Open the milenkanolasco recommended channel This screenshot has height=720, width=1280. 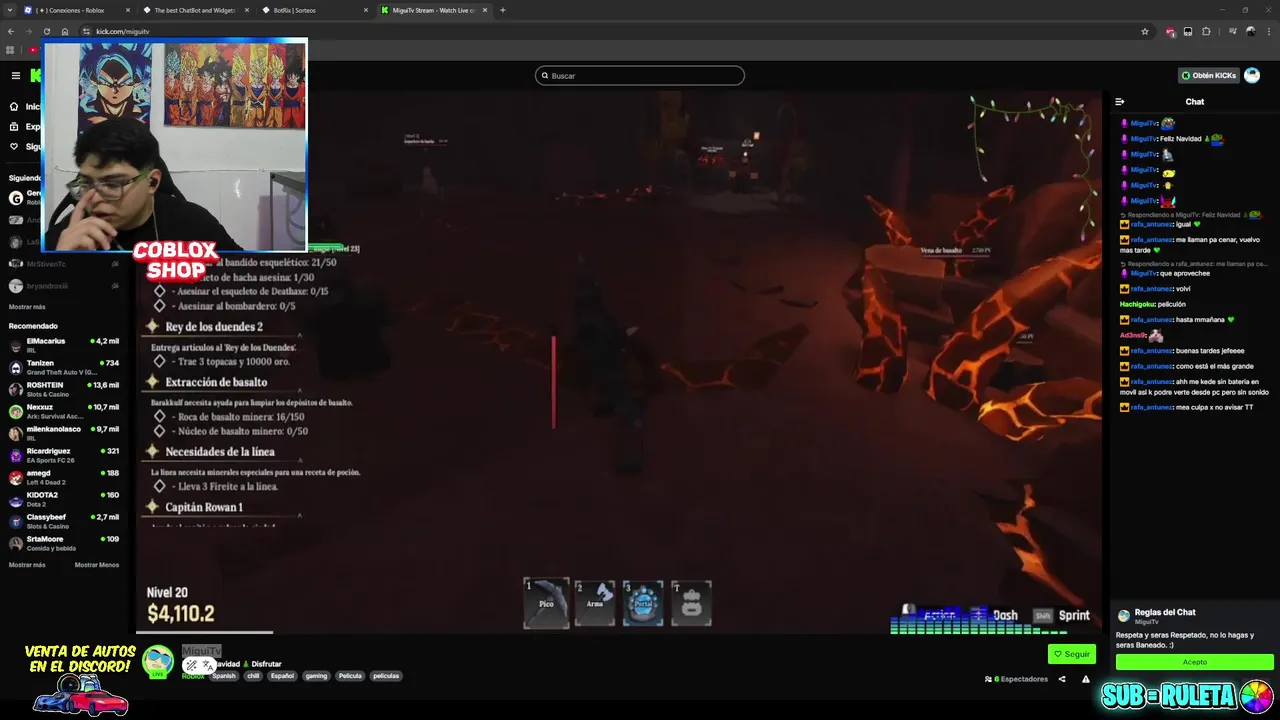pyautogui.click(x=64, y=433)
